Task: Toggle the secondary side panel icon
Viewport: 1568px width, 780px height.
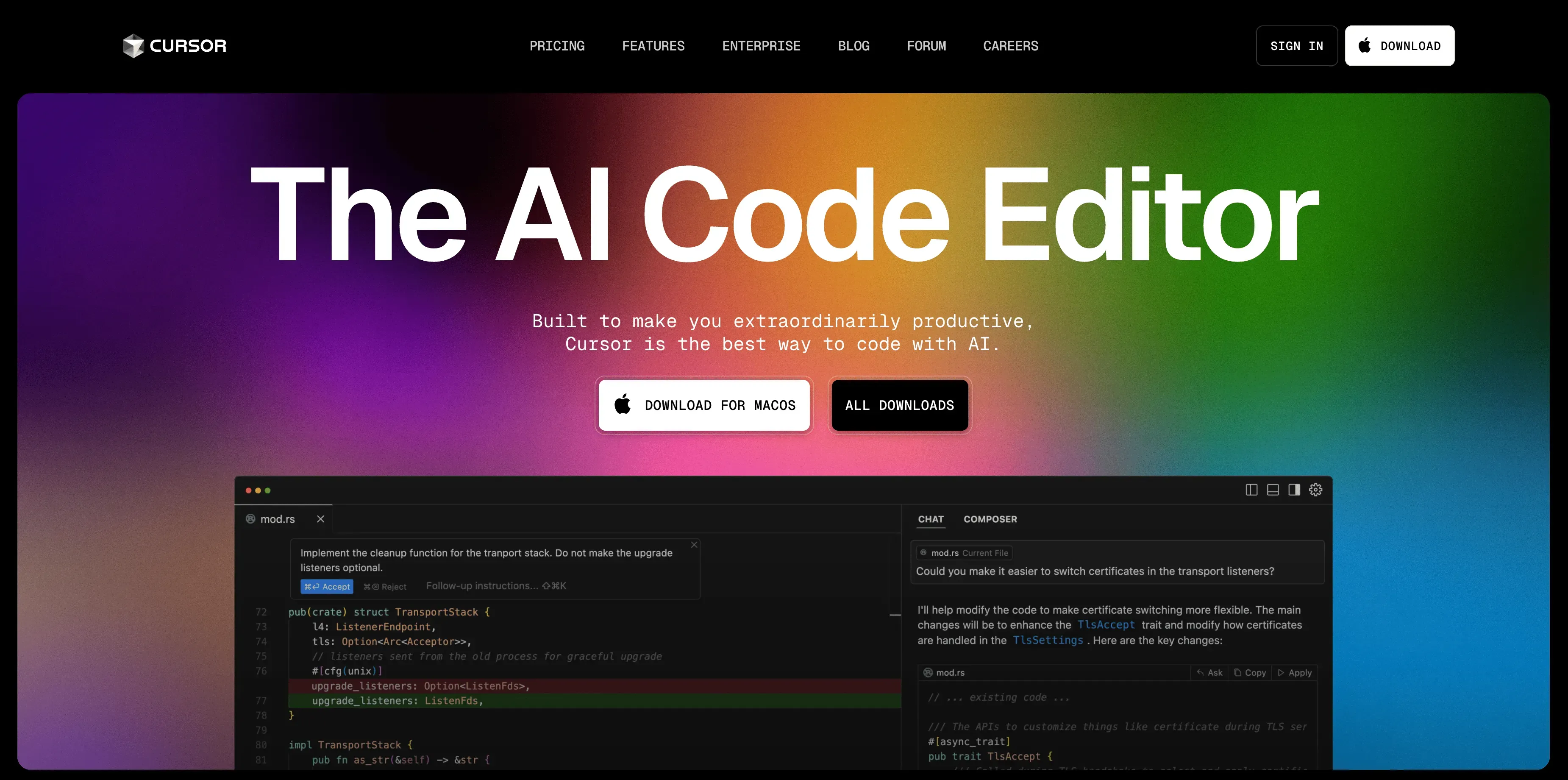Action: pyautogui.click(x=1295, y=490)
